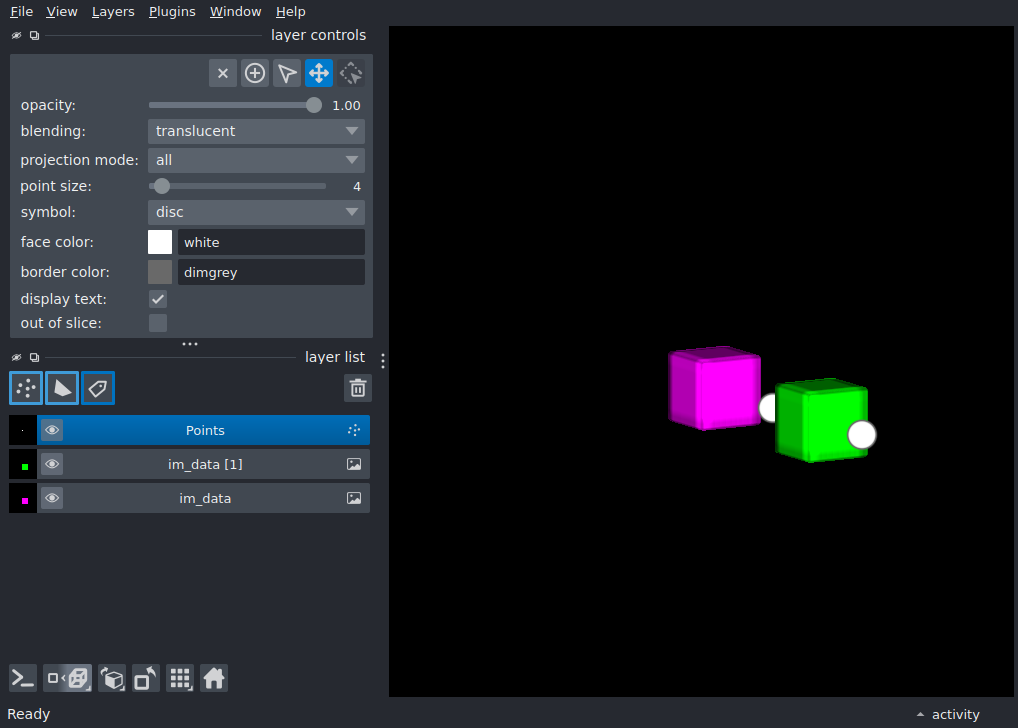Create a new labels layer

point(98,388)
